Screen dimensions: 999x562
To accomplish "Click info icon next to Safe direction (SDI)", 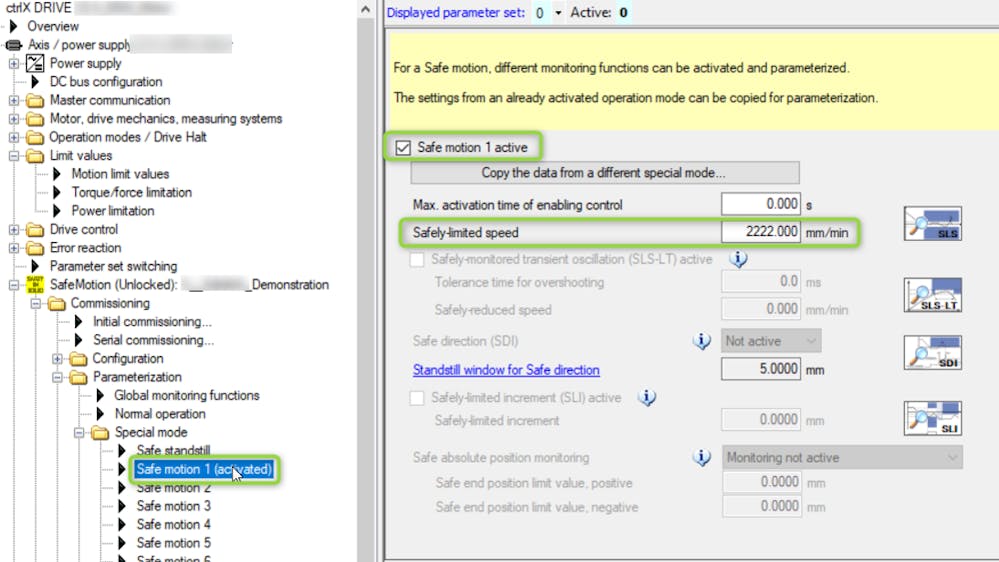I will pyautogui.click(x=701, y=341).
